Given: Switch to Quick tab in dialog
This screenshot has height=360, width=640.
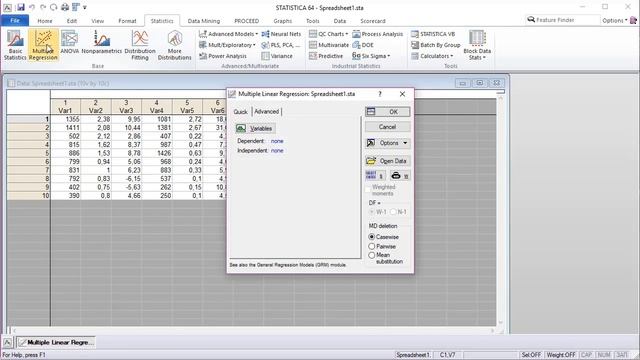Looking at the screenshot, I should click(x=240, y=112).
